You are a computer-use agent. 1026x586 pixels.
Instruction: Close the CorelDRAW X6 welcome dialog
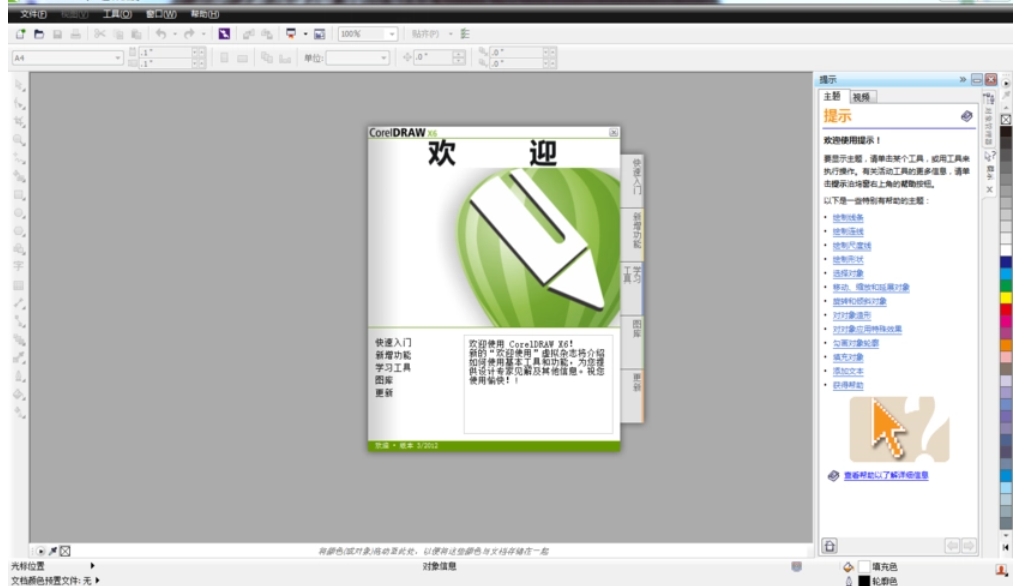(x=614, y=133)
